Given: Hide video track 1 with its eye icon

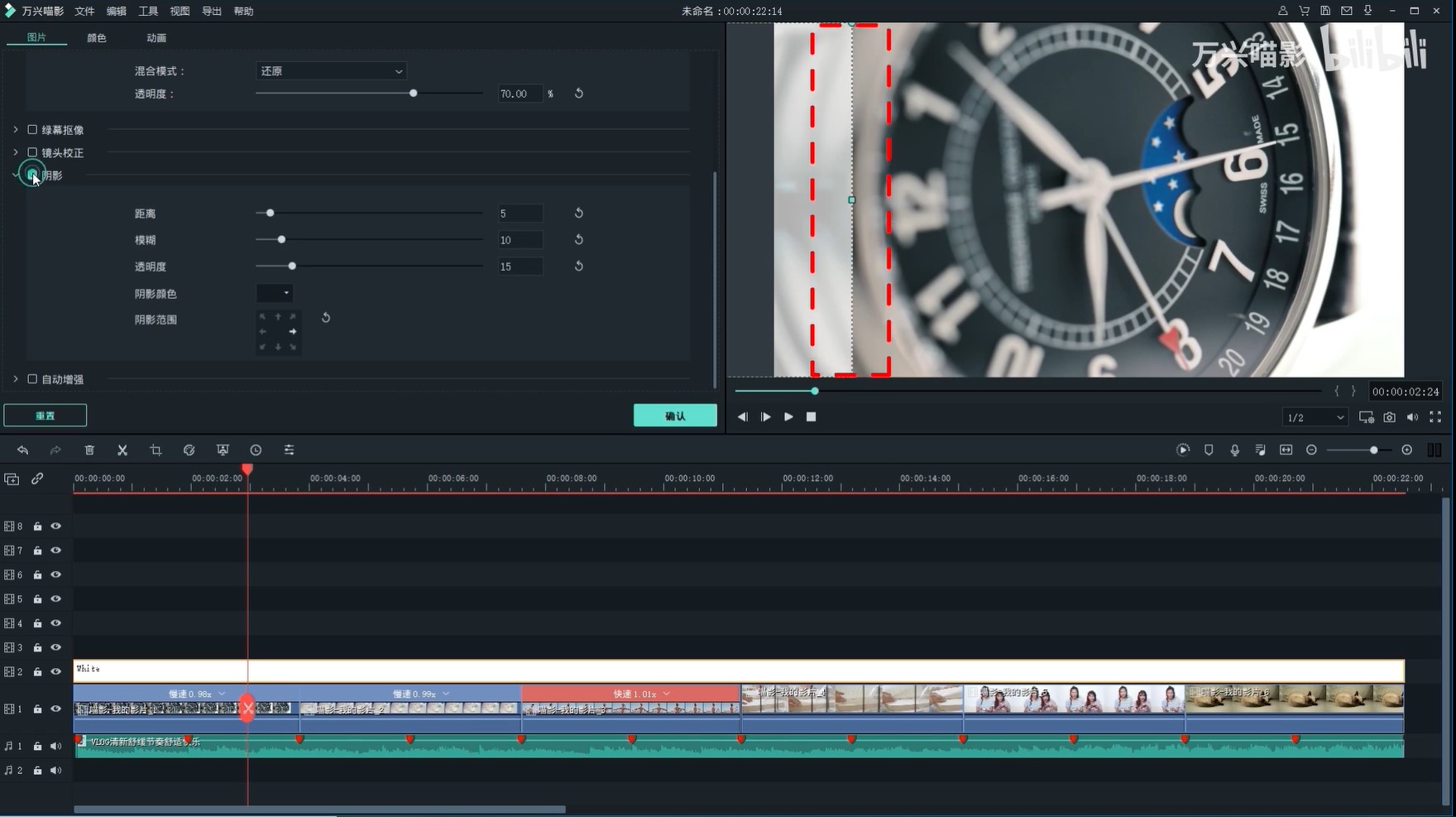Looking at the screenshot, I should pyautogui.click(x=56, y=709).
